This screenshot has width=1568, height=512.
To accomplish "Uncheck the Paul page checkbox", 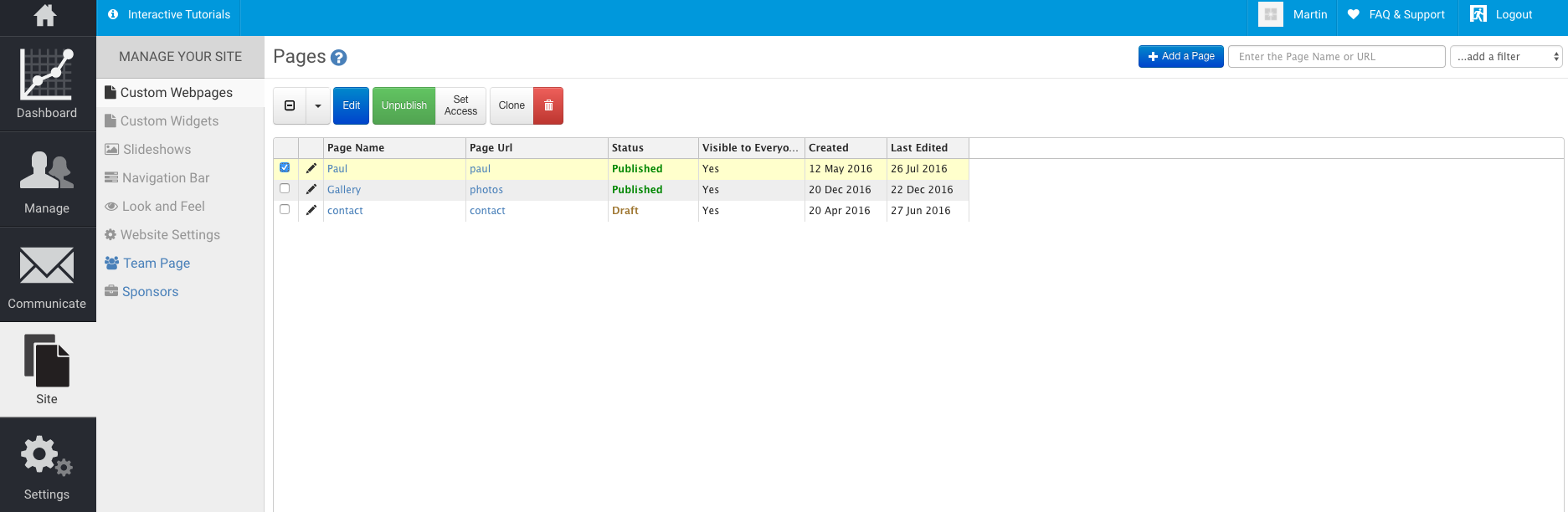I will pos(285,167).
